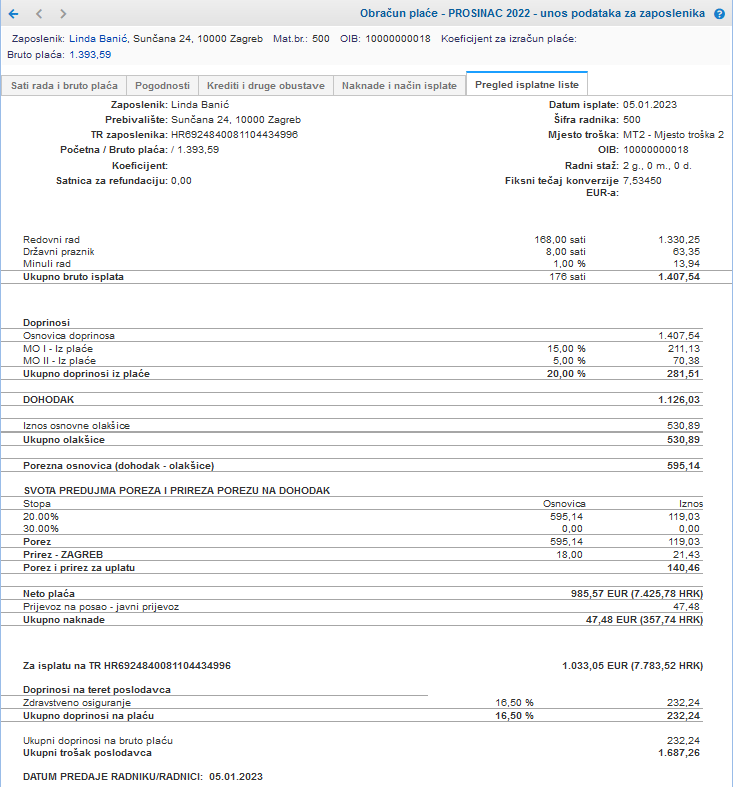Open the Pogodnosti tab
Viewport: 733px width, 787px height.
162,86
